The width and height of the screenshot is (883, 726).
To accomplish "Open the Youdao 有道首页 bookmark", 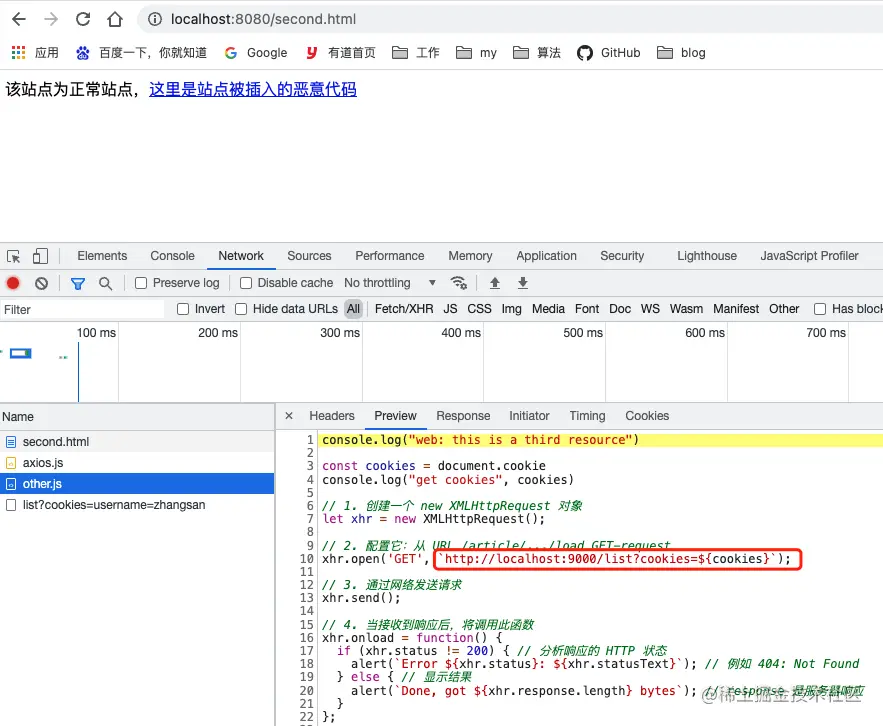I will click(340, 52).
